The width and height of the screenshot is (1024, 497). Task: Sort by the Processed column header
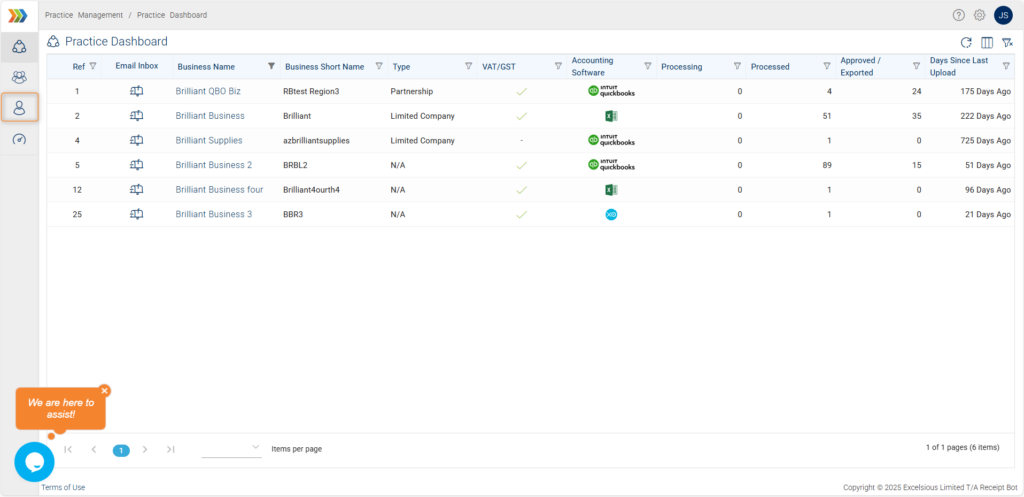(770, 67)
